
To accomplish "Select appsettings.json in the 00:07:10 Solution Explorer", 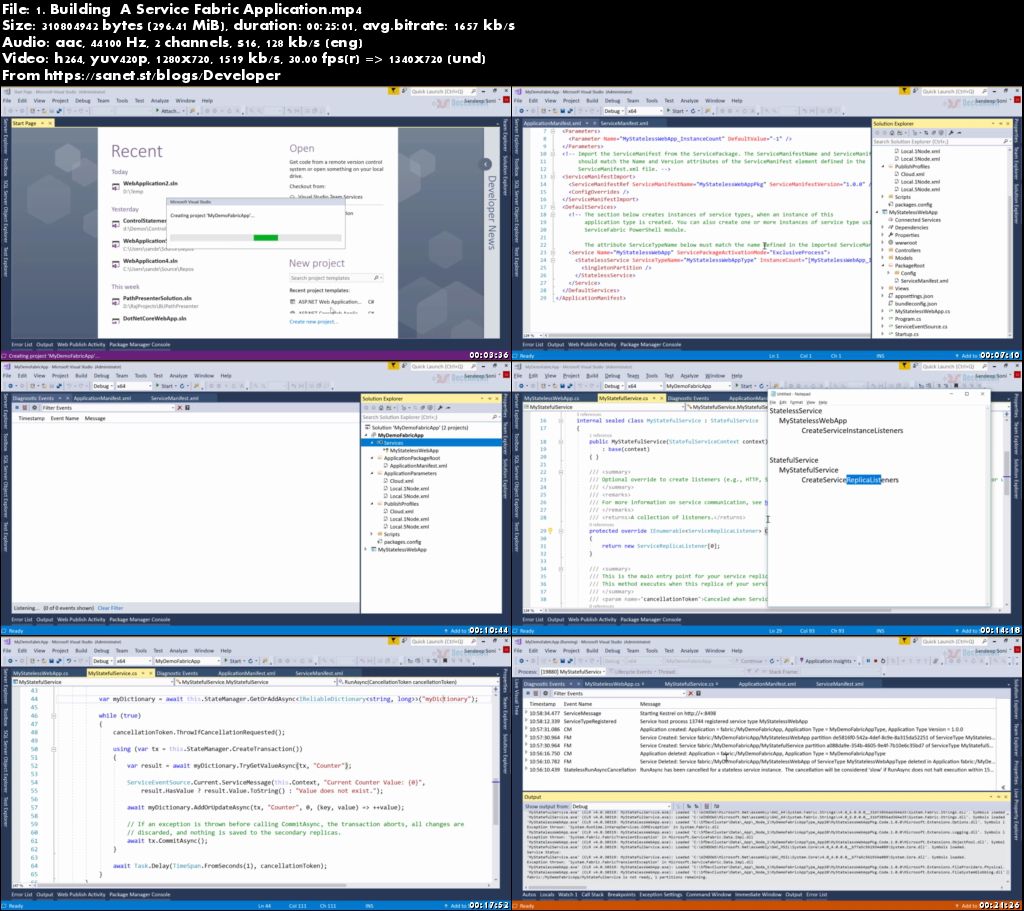I will coord(913,296).
